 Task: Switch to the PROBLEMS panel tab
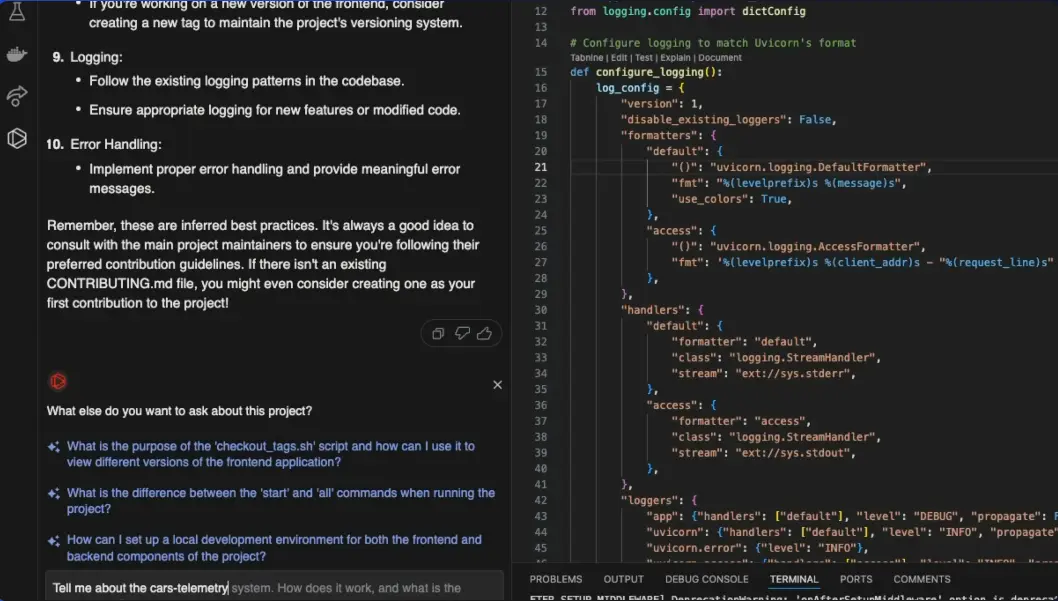coord(555,579)
